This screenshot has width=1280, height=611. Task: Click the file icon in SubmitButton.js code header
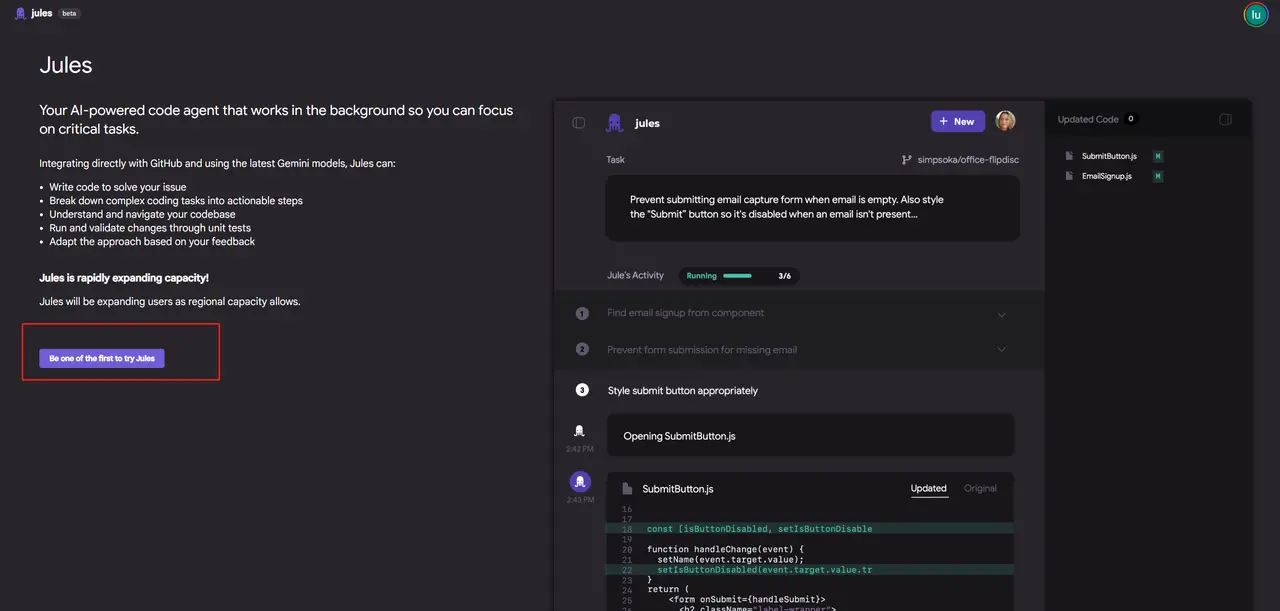pos(627,489)
